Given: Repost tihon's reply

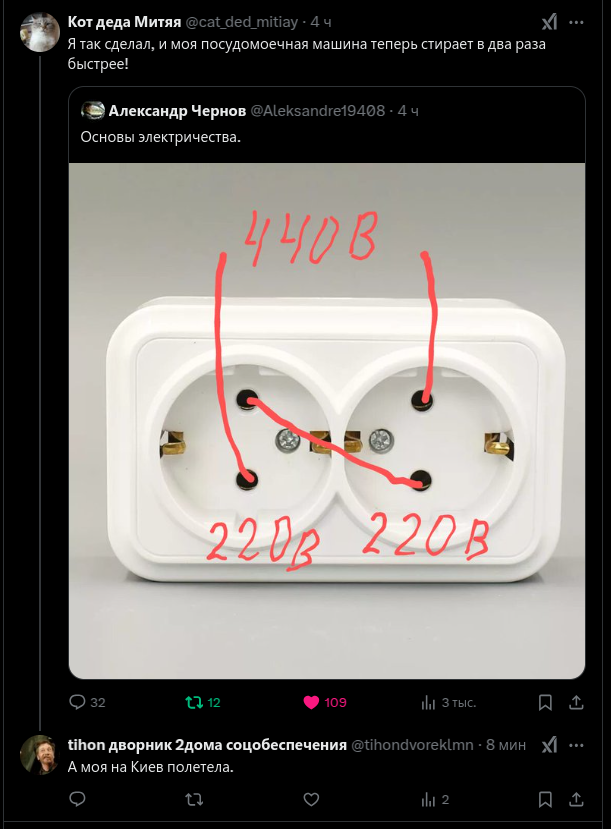Looking at the screenshot, I should (x=194, y=799).
